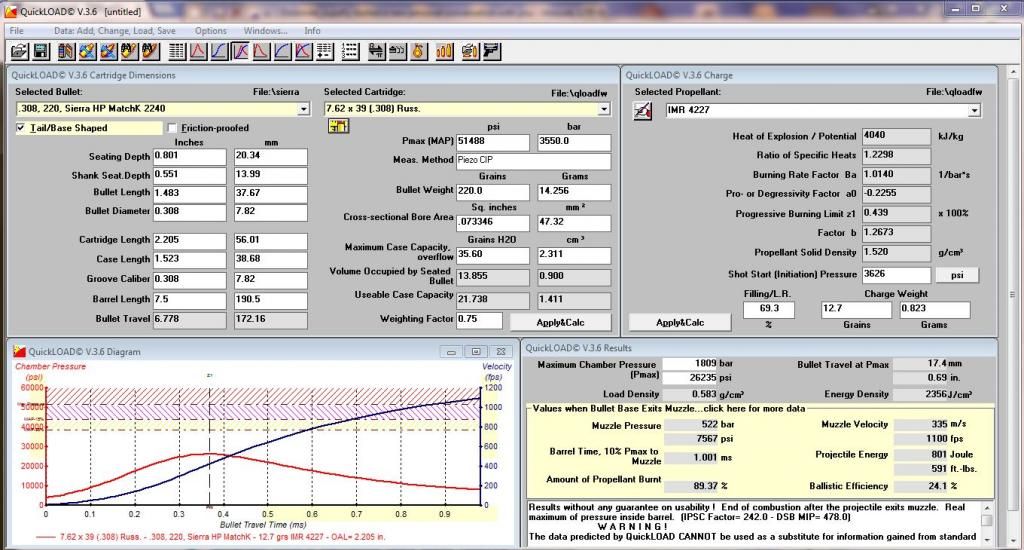Open the File menu
This screenshot has width=1024, height=550.
[x=16, y=31]
